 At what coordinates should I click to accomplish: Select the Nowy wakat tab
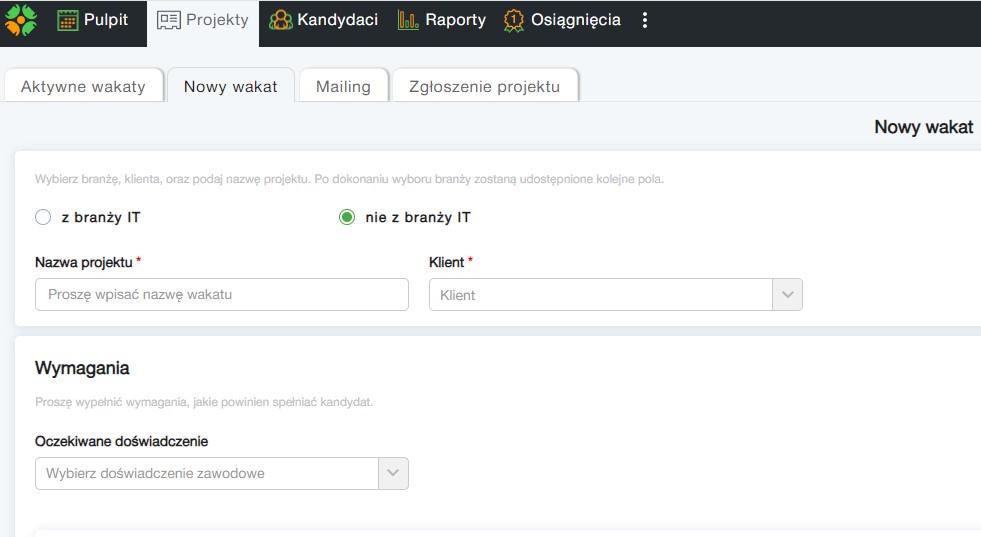pos(230,86)
